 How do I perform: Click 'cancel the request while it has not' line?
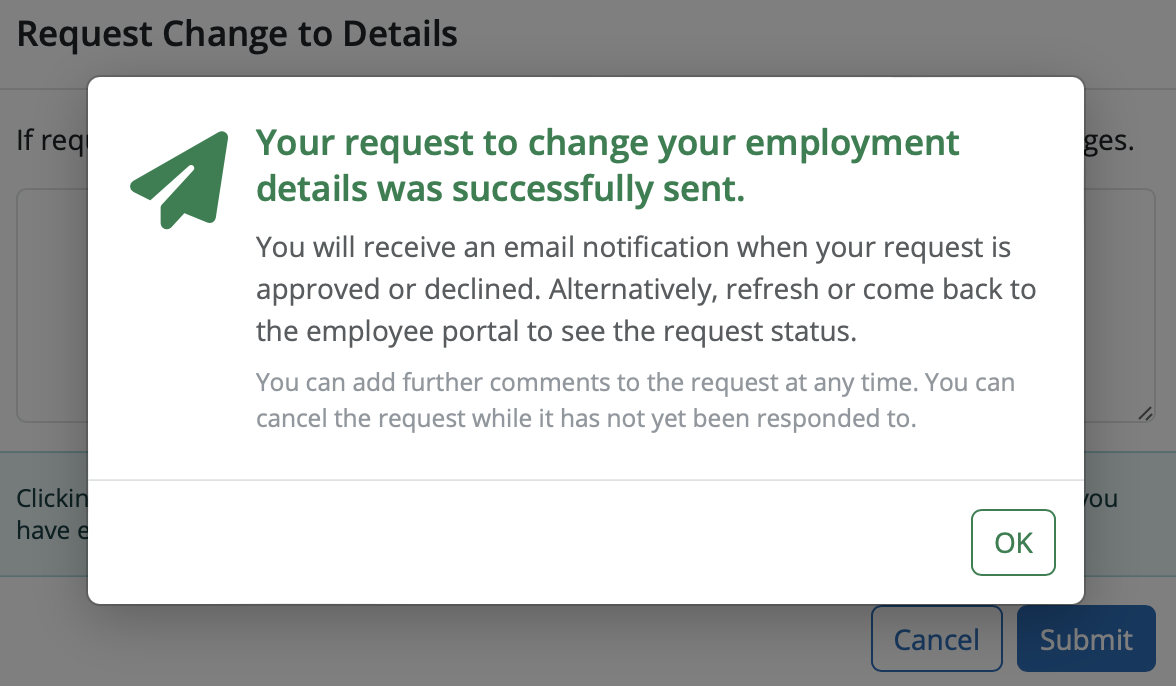click(586, 418)
